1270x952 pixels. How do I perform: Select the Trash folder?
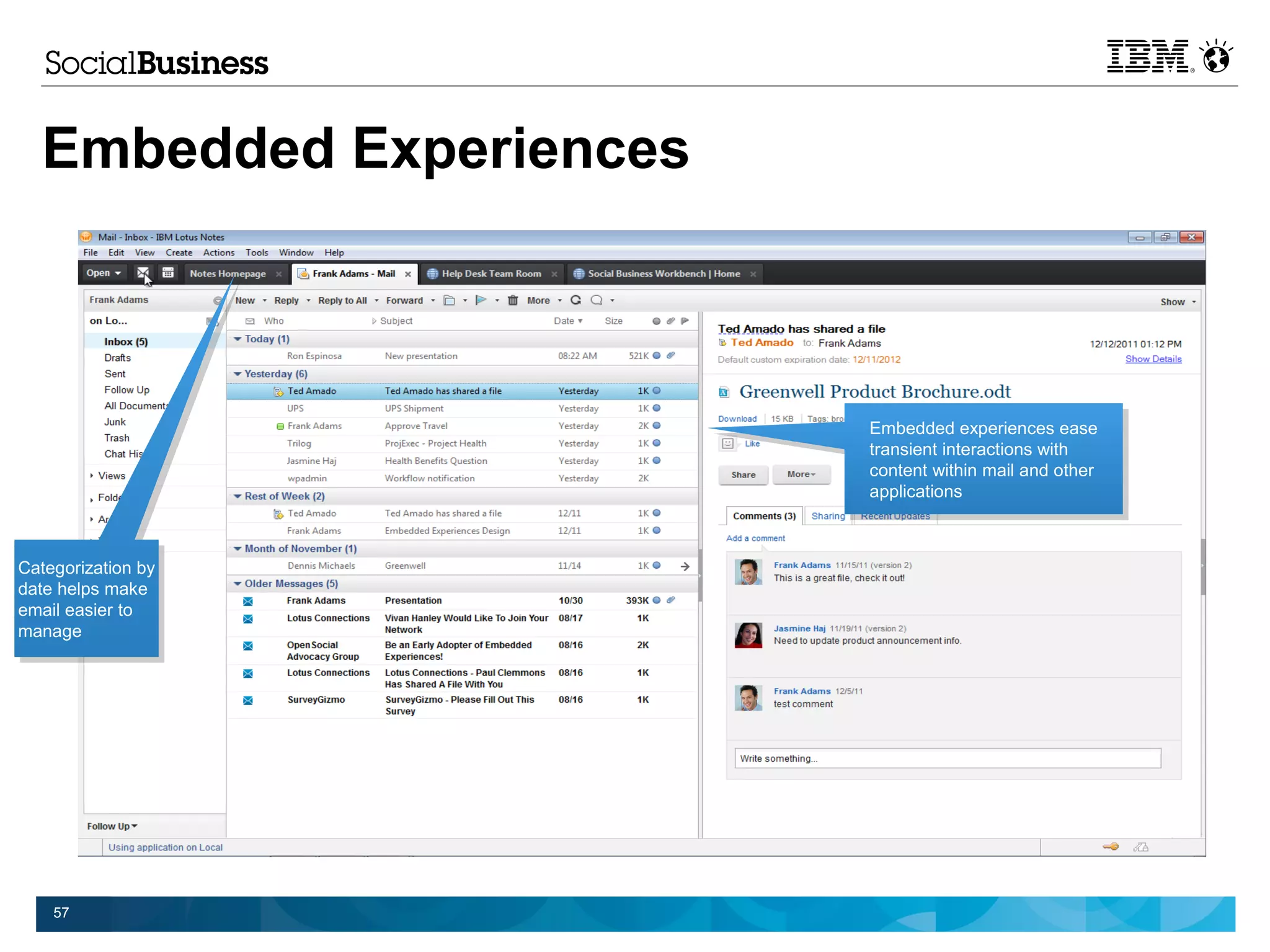117,438
